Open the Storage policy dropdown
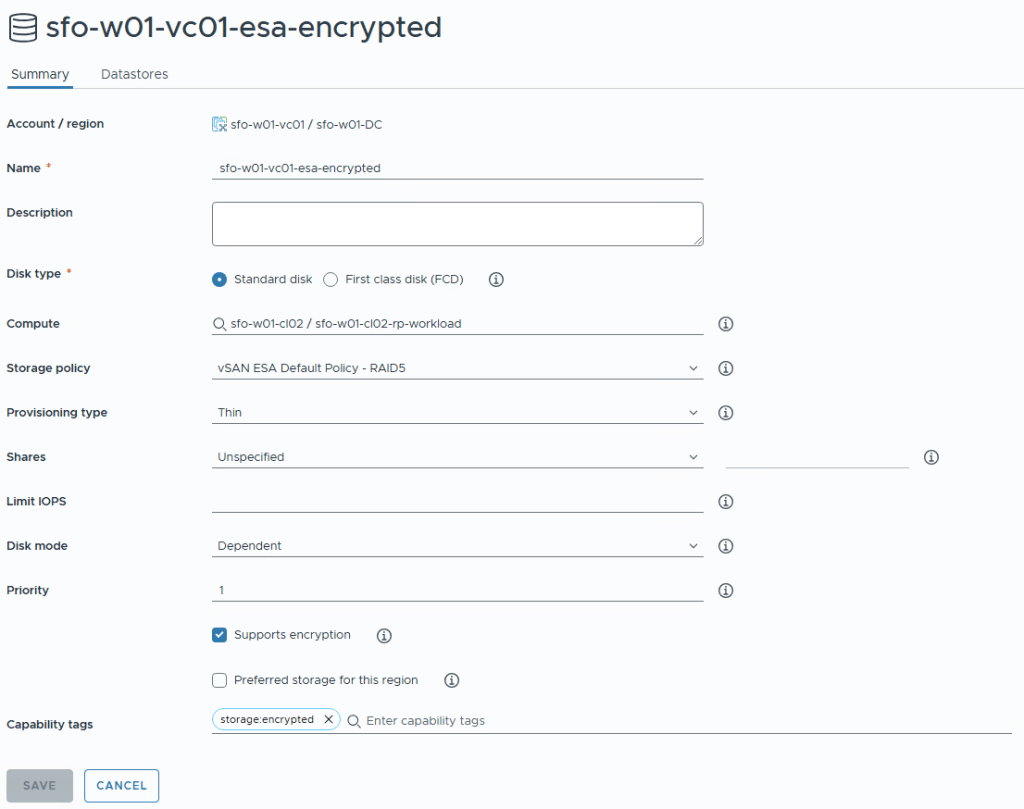Viewport: 1024px width, 809px height. click(x=457, y=368)
